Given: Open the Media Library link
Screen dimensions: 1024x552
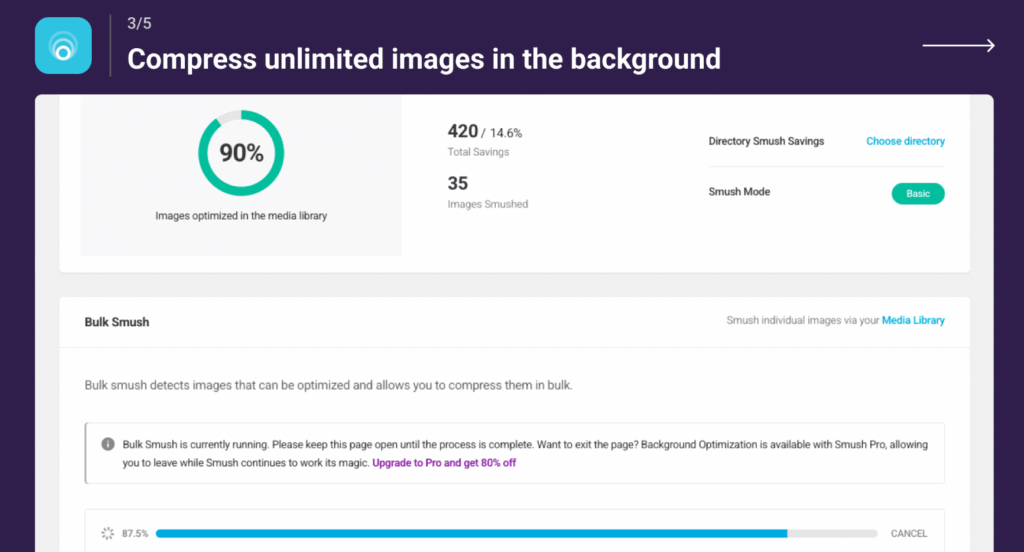Looking at the screenshot, I should [913, 320].
